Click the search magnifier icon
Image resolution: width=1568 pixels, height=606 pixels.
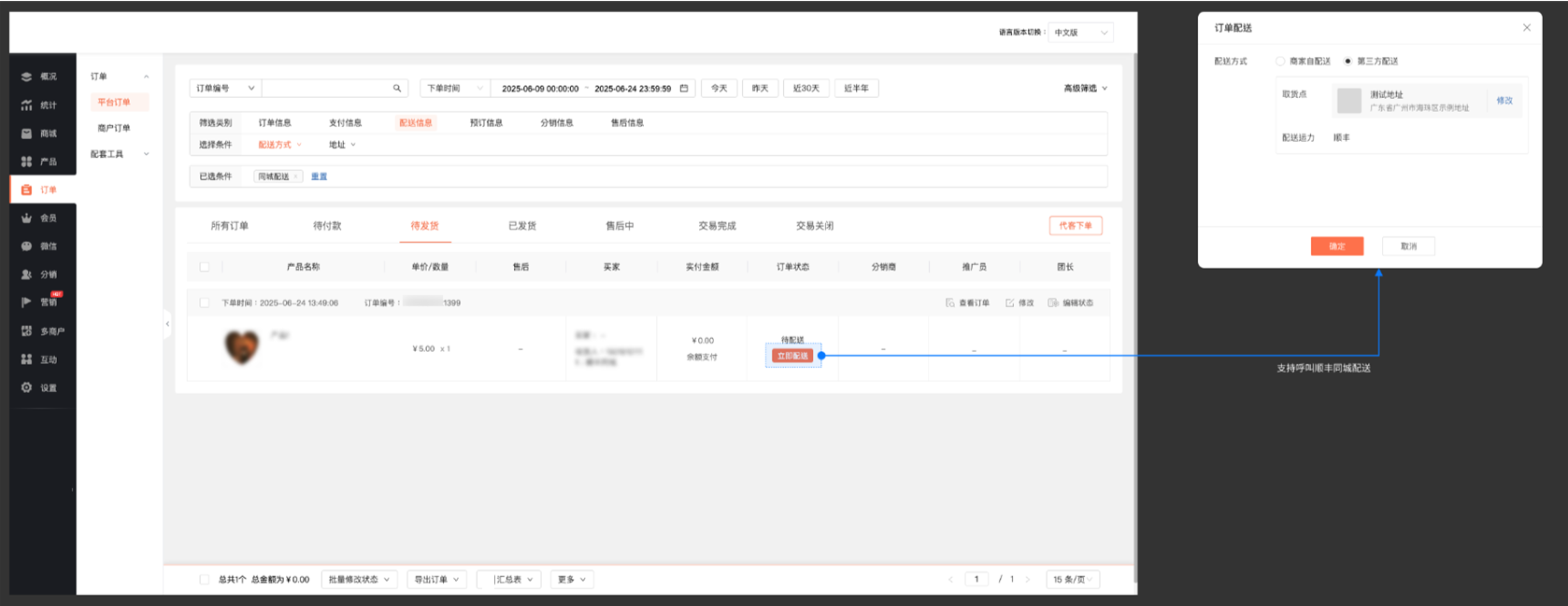click(x=397, y=89)
